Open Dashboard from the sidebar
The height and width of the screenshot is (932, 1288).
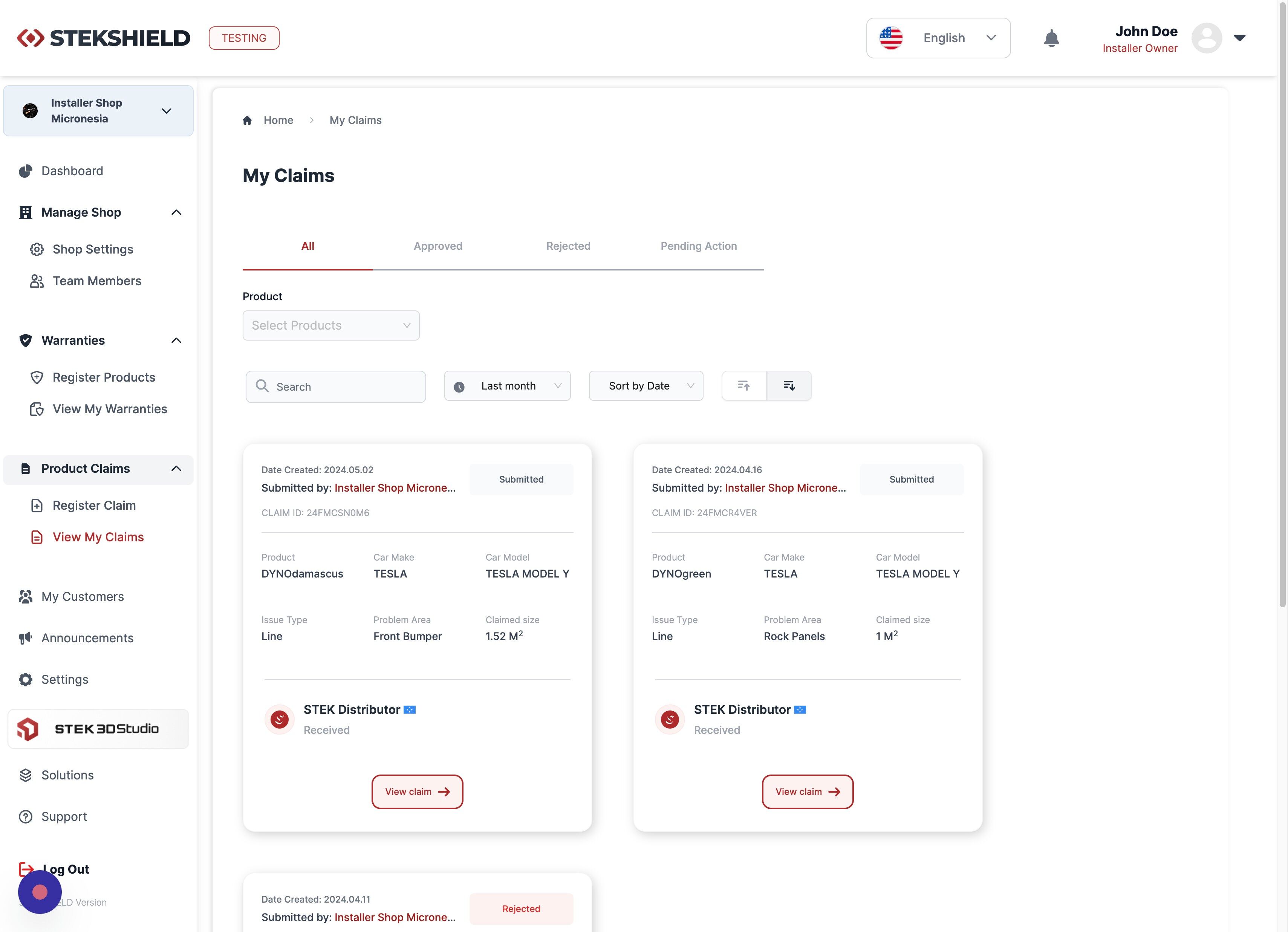[x=72, y=171]
